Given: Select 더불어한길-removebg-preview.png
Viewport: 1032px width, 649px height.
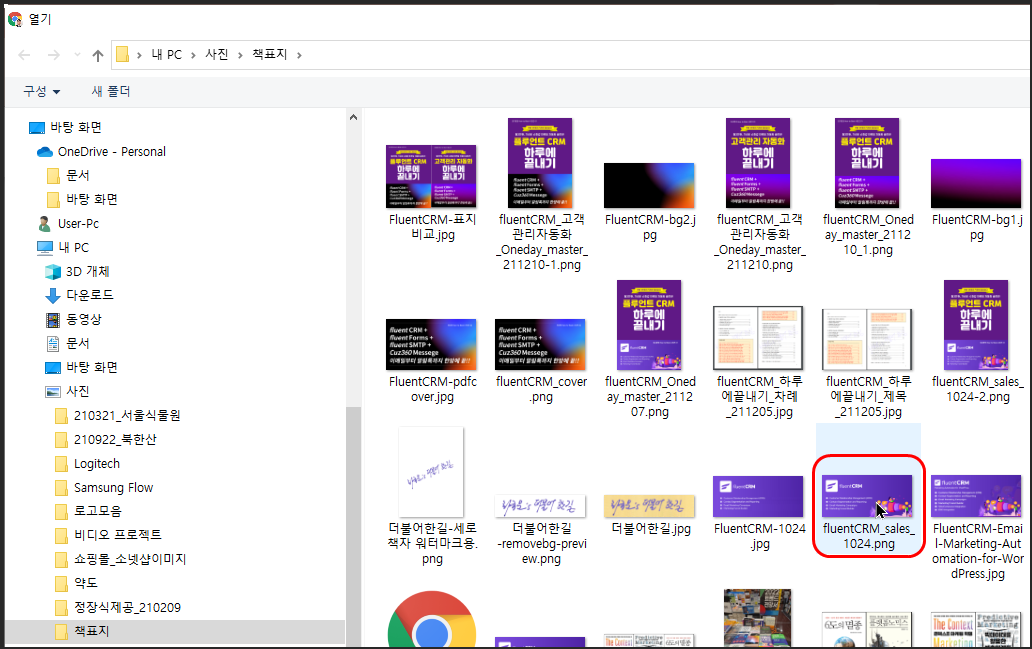Looking at the screenshot, I should (x=541, y=531).
